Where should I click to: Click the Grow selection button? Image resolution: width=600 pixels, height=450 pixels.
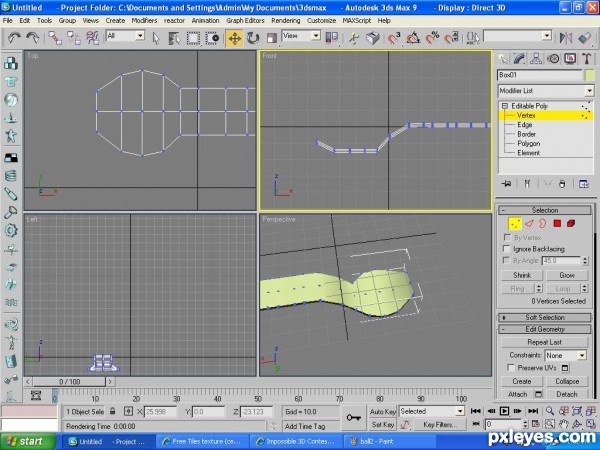[567, 275]
